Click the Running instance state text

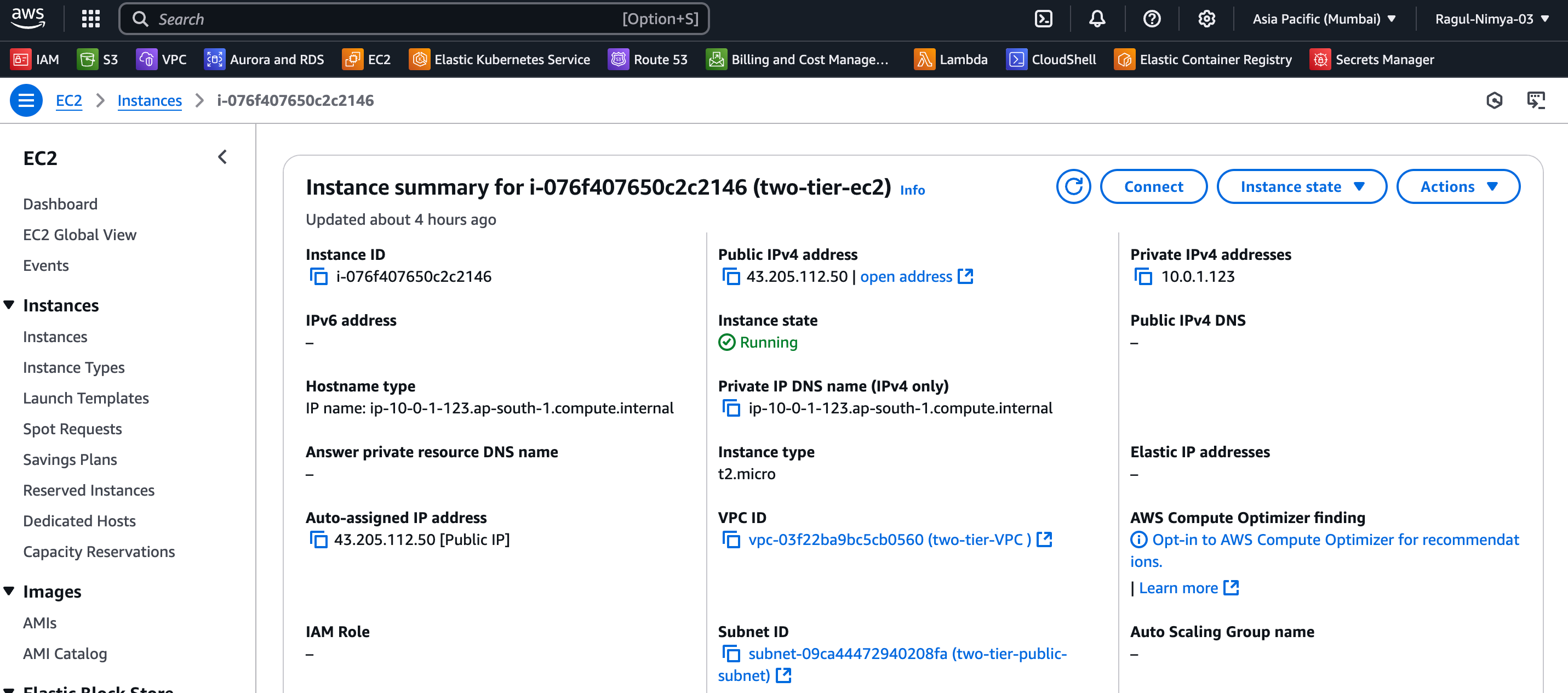(x=768, y=342)
